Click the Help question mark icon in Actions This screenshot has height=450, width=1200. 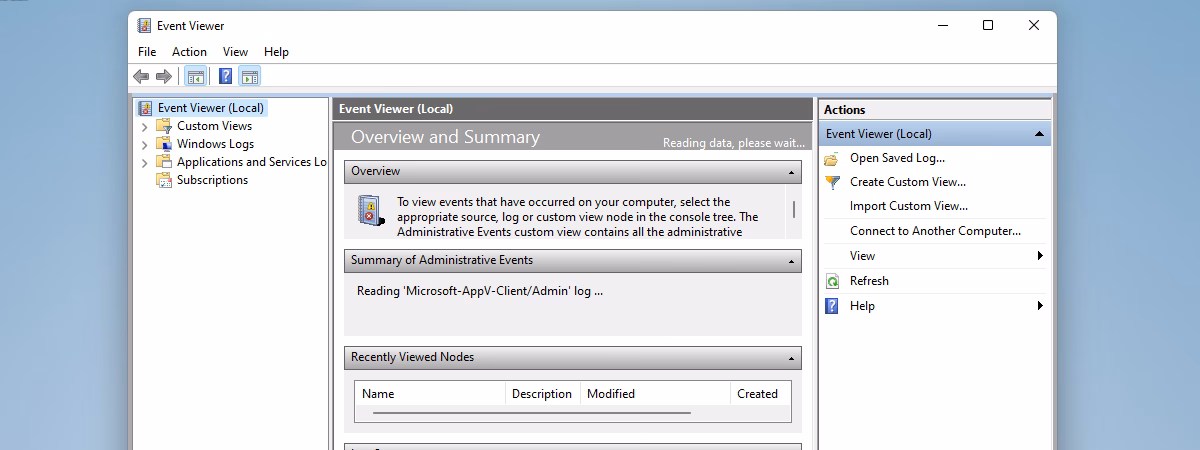832,306
